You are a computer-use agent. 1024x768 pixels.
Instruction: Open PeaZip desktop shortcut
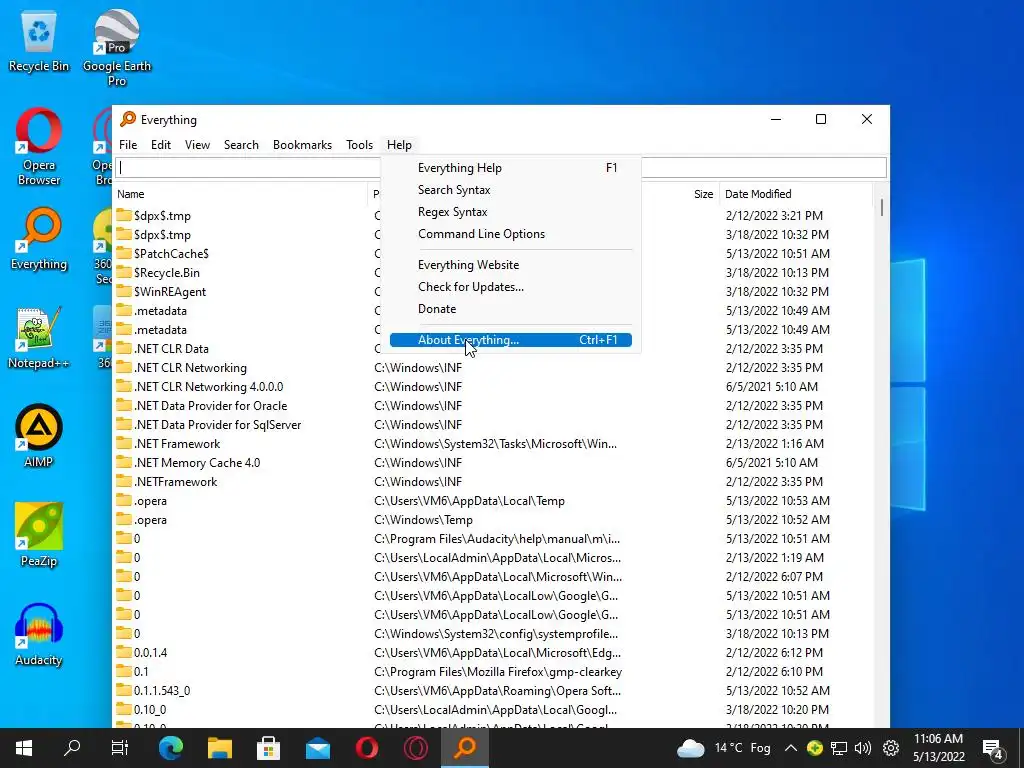pyautogui.click(x=39, y=535)
